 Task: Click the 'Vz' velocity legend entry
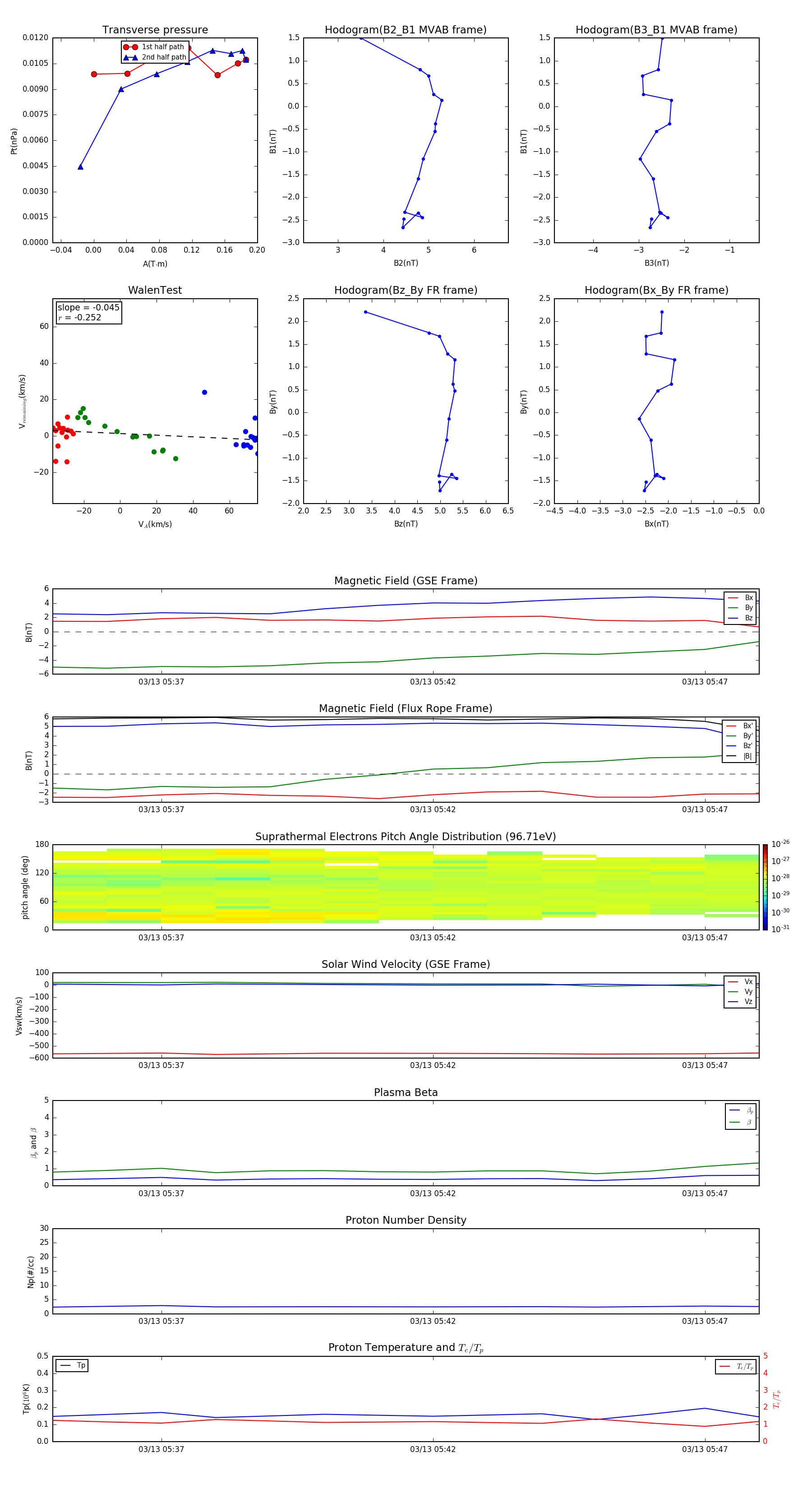pos(740,1002)
